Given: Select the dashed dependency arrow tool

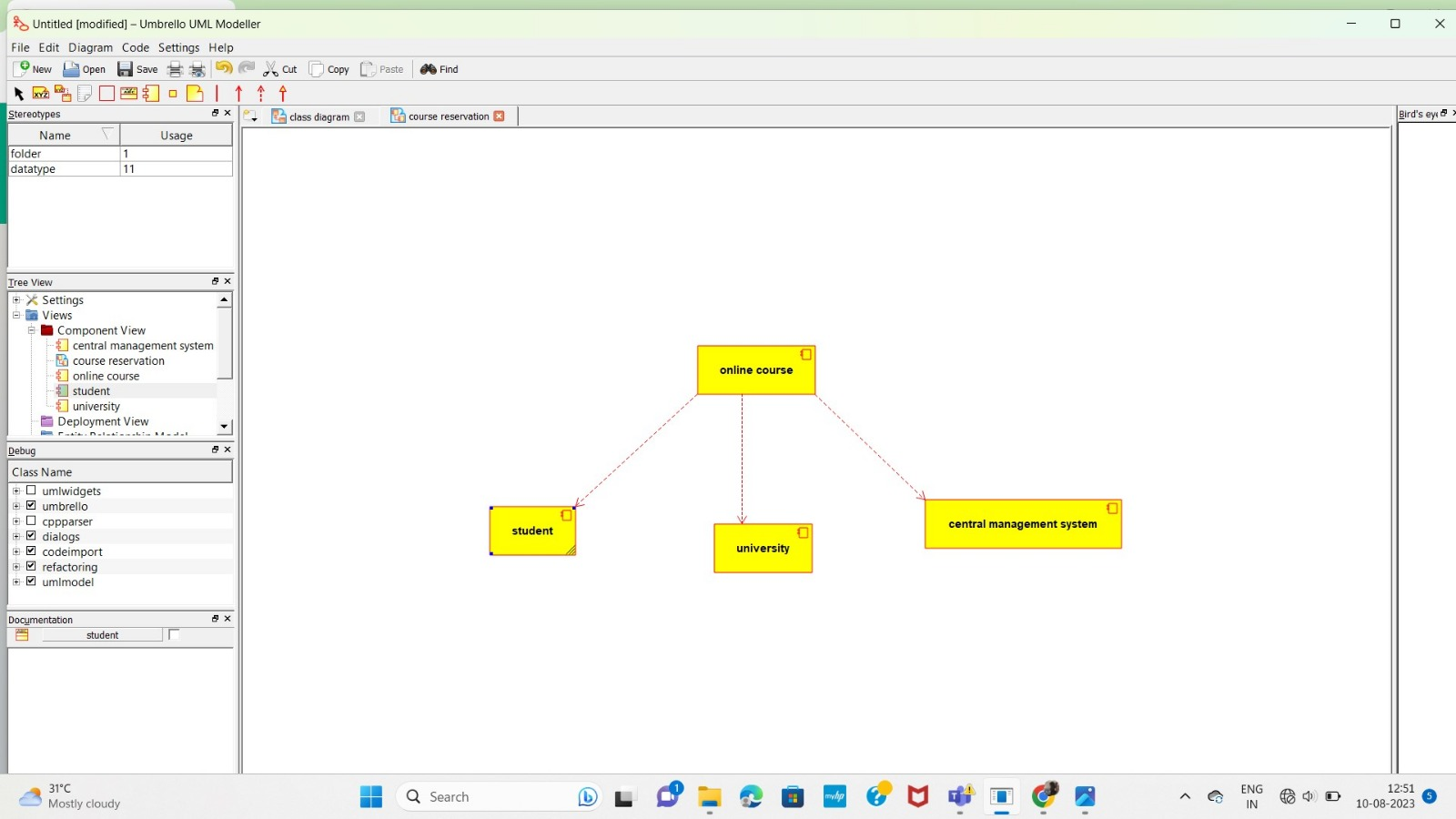Looking at the screenshot, I should [261, 94].
